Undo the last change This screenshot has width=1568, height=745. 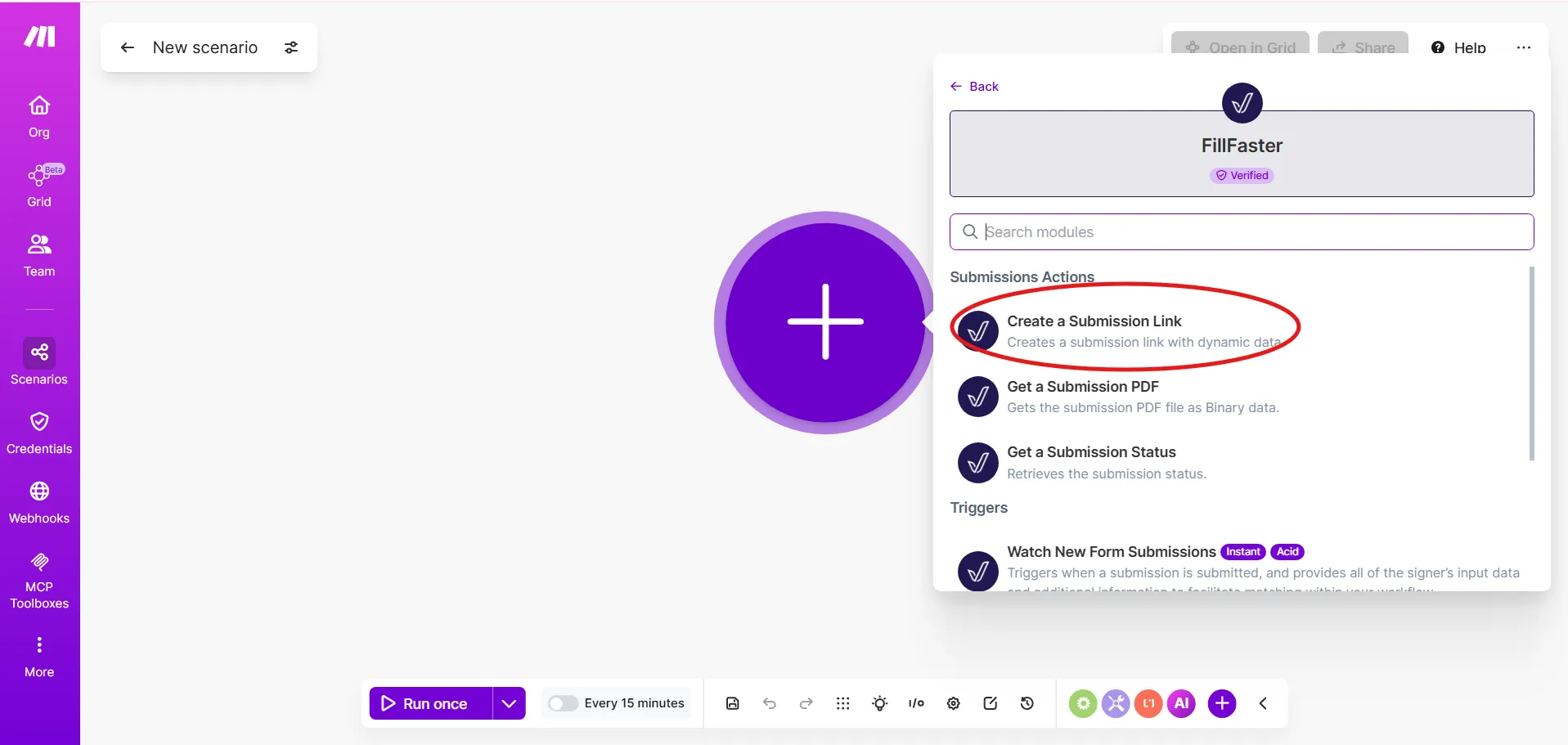coord(770,703)
